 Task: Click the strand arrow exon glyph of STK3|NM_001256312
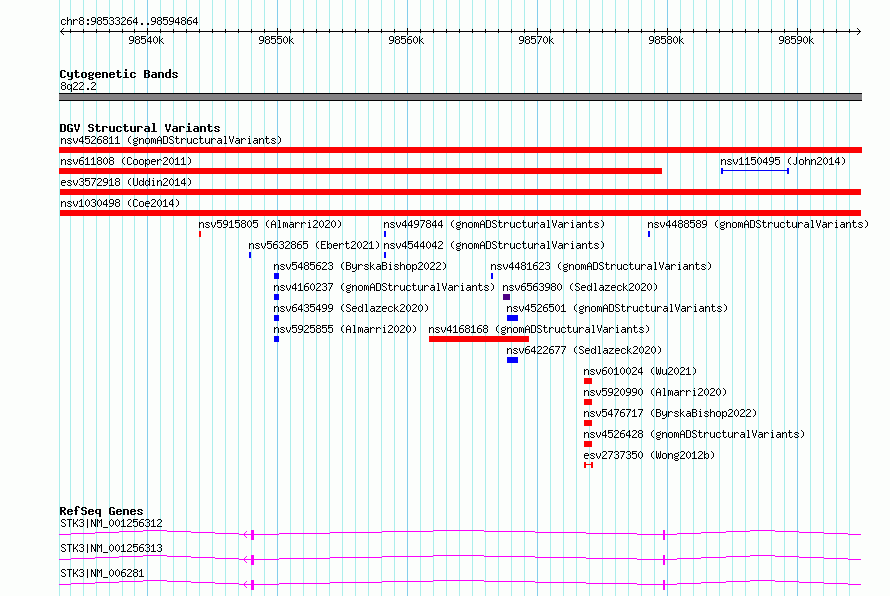pos(249,534)
